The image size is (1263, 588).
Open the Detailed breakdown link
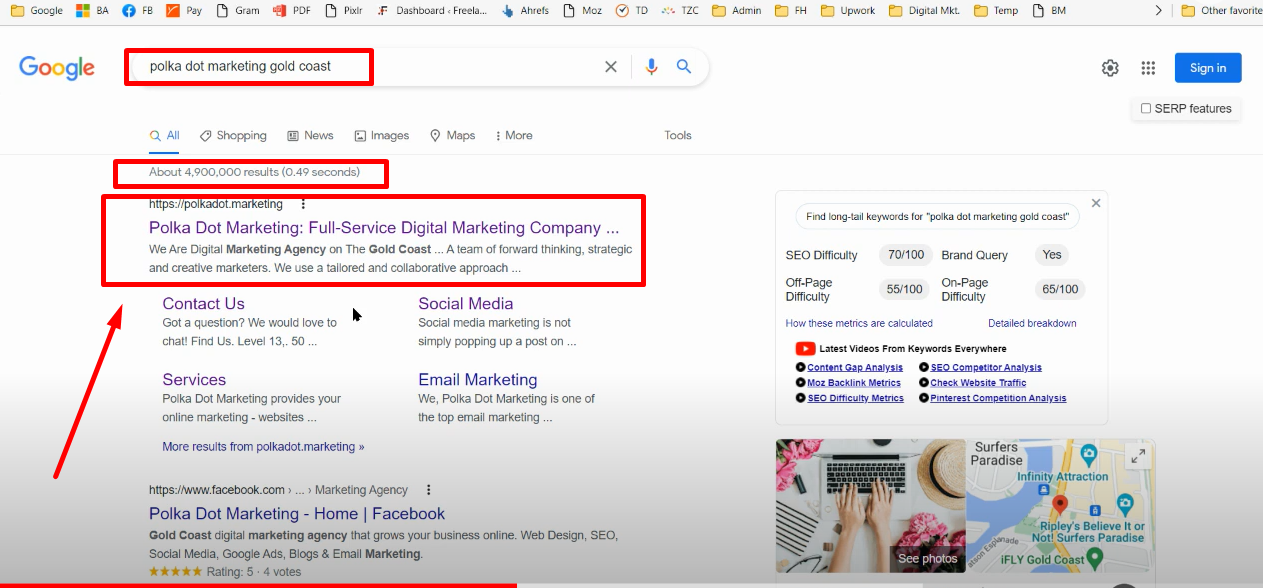pos(1032,322)
